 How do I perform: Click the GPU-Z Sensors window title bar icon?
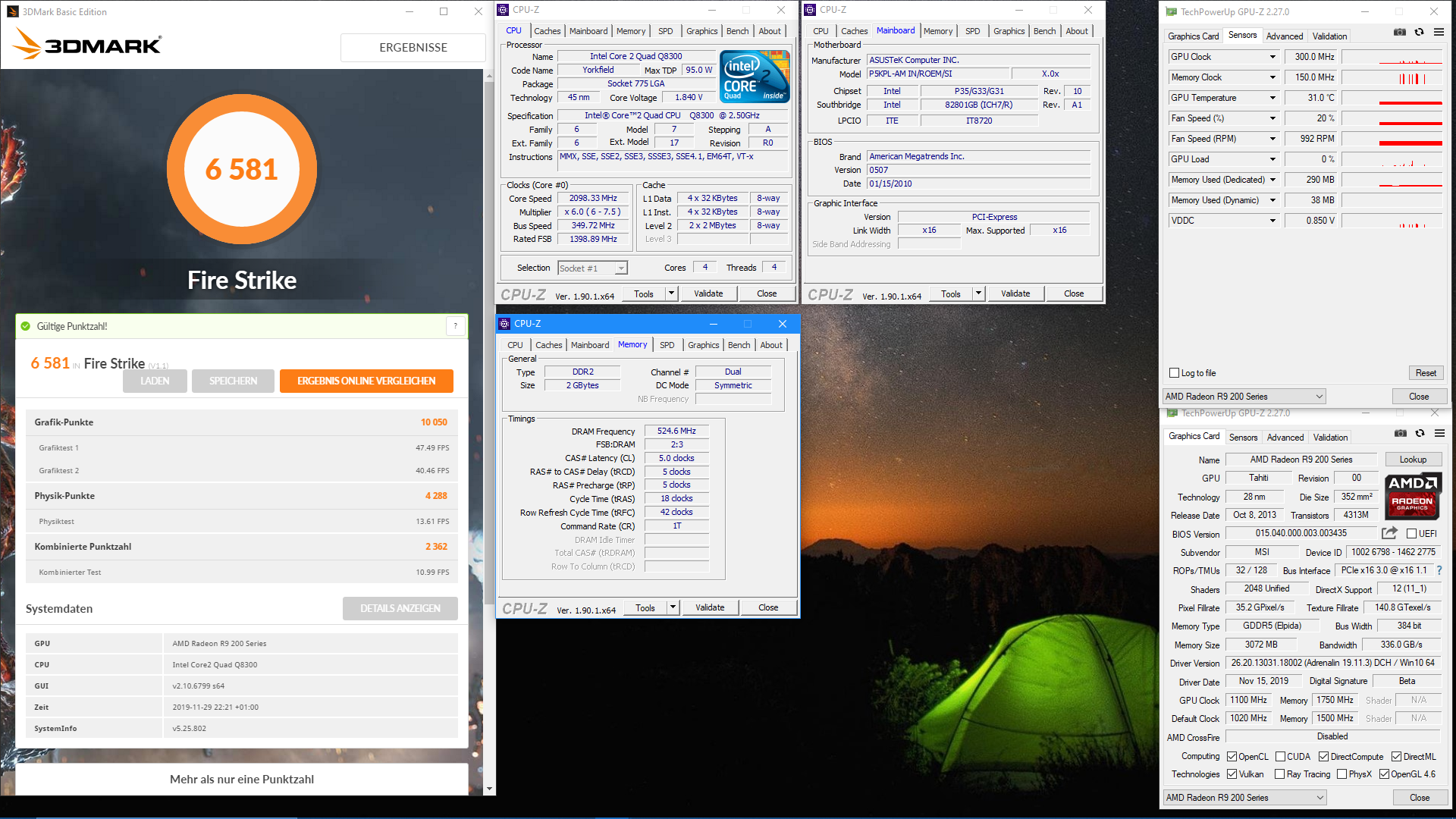(x=1172, y=12)
